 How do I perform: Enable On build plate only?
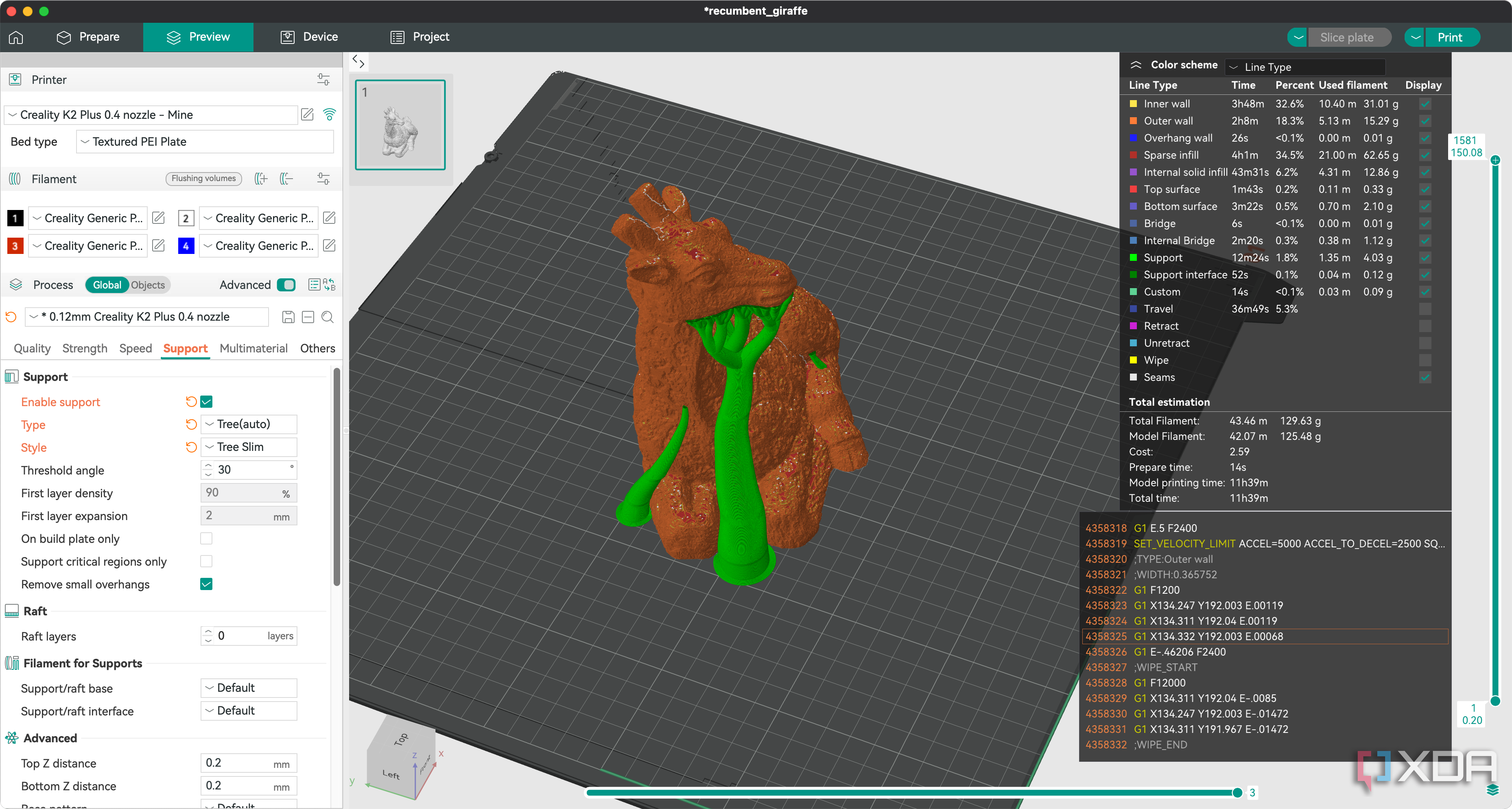pyautogui.click(x=206, y=538)
